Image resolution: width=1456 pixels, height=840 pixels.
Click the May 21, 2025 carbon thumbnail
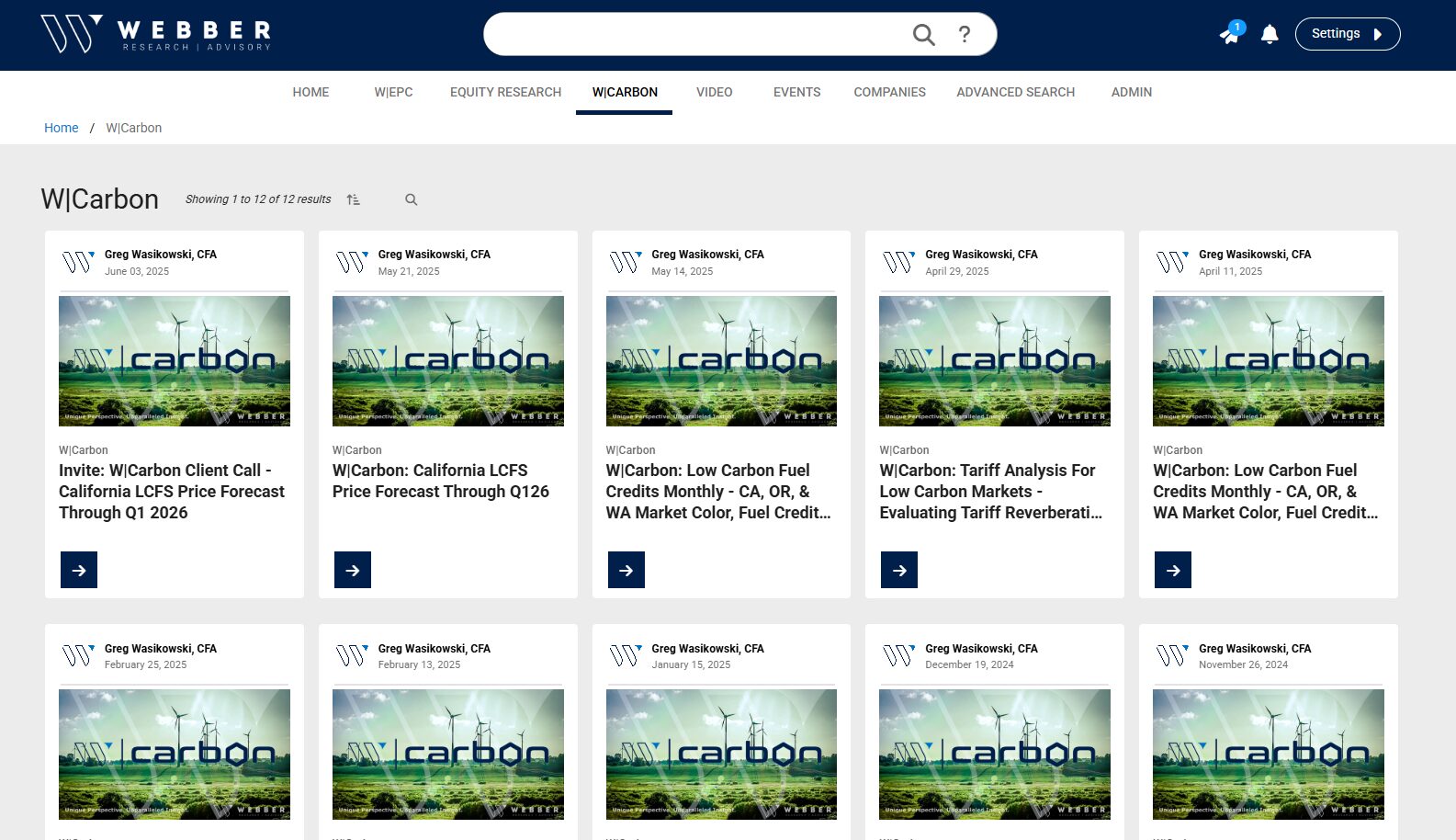click(448, 361)
